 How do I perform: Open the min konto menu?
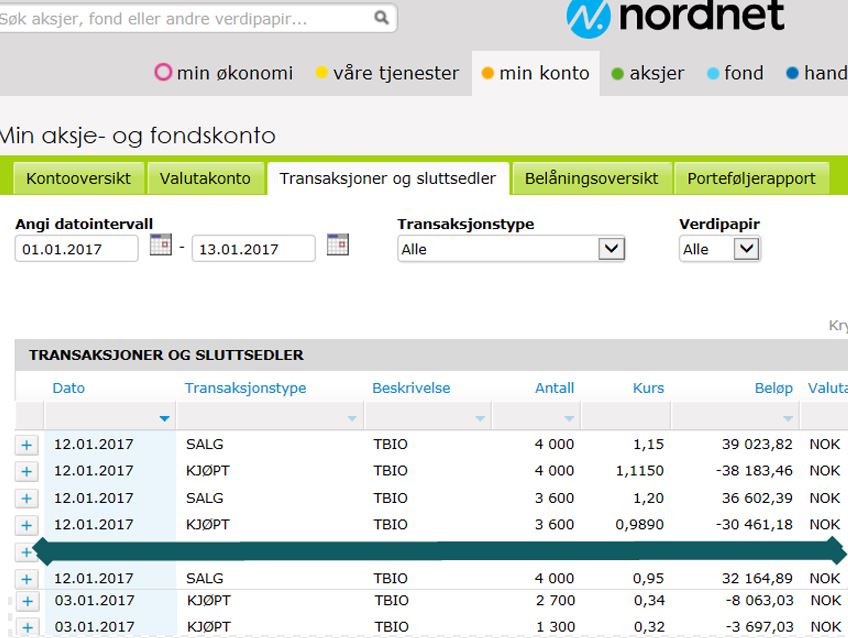tap(535, 73)
